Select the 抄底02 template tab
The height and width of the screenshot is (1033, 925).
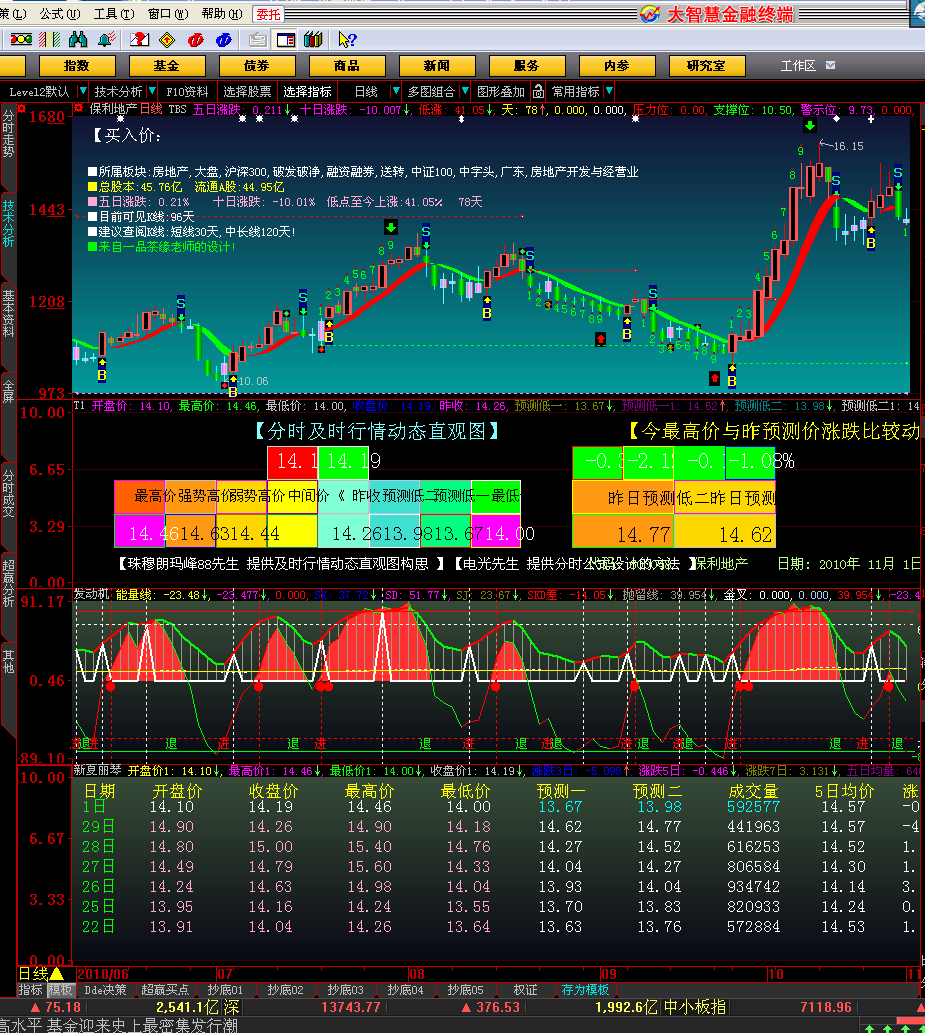(285, 990)
